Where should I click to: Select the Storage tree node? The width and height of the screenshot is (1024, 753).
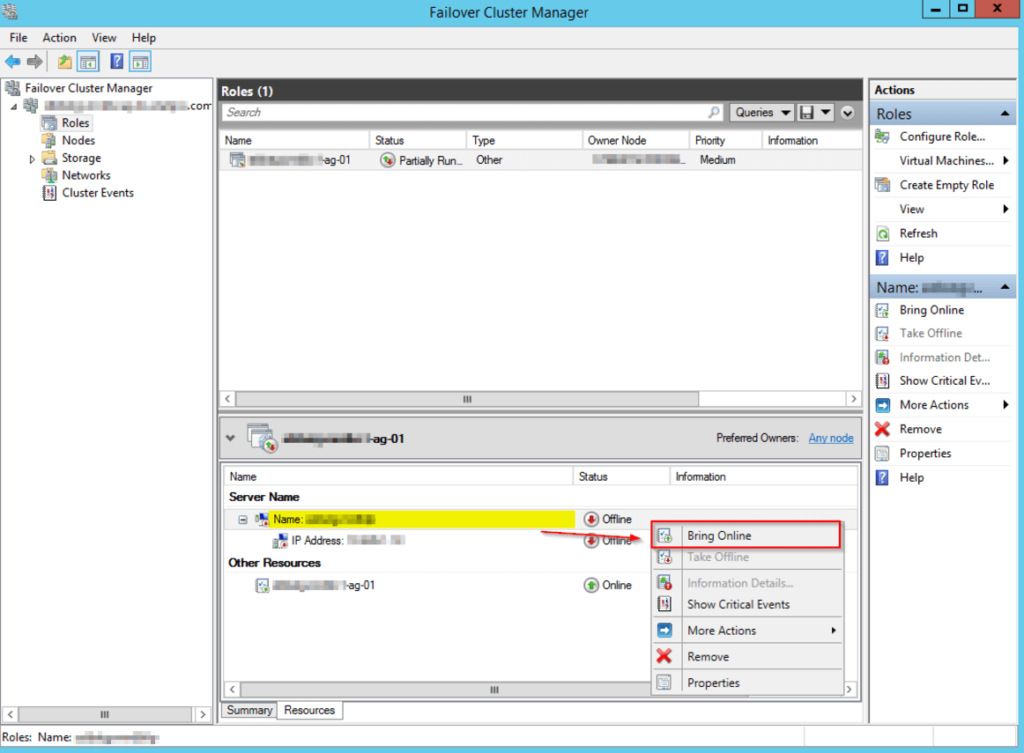click(x=81, y=158)
